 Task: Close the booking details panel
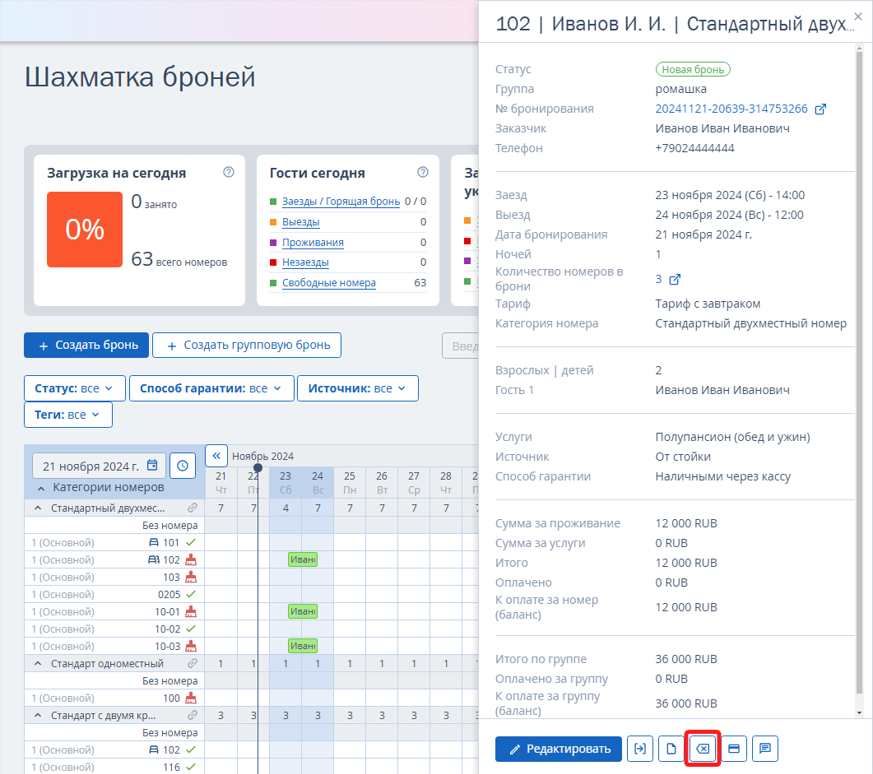pos(859,17)
